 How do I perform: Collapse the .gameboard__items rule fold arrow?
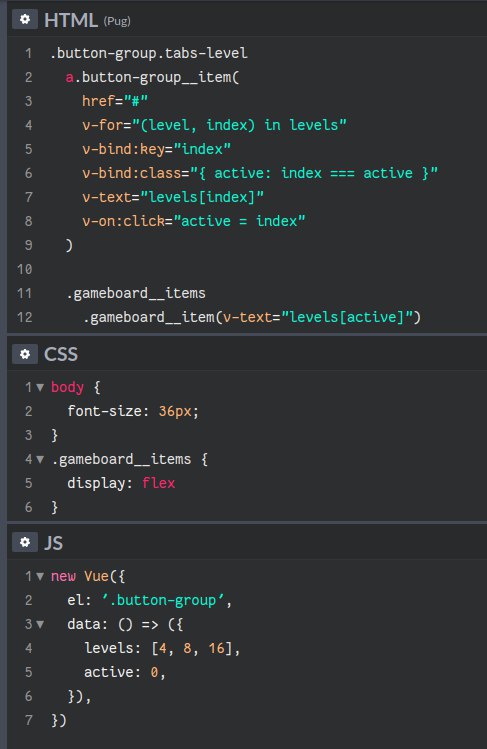[x=40, y=460]
